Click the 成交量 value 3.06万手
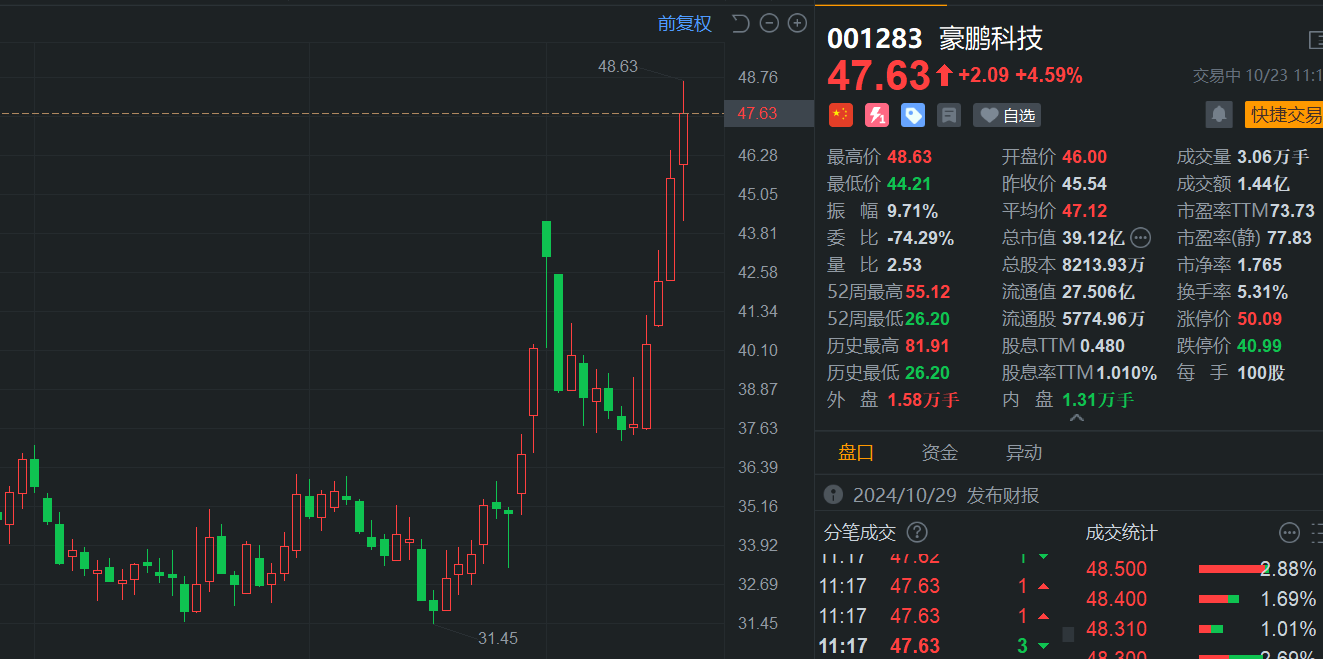The width and height of the screenshot is (1323, 659). click(1273, 157)
